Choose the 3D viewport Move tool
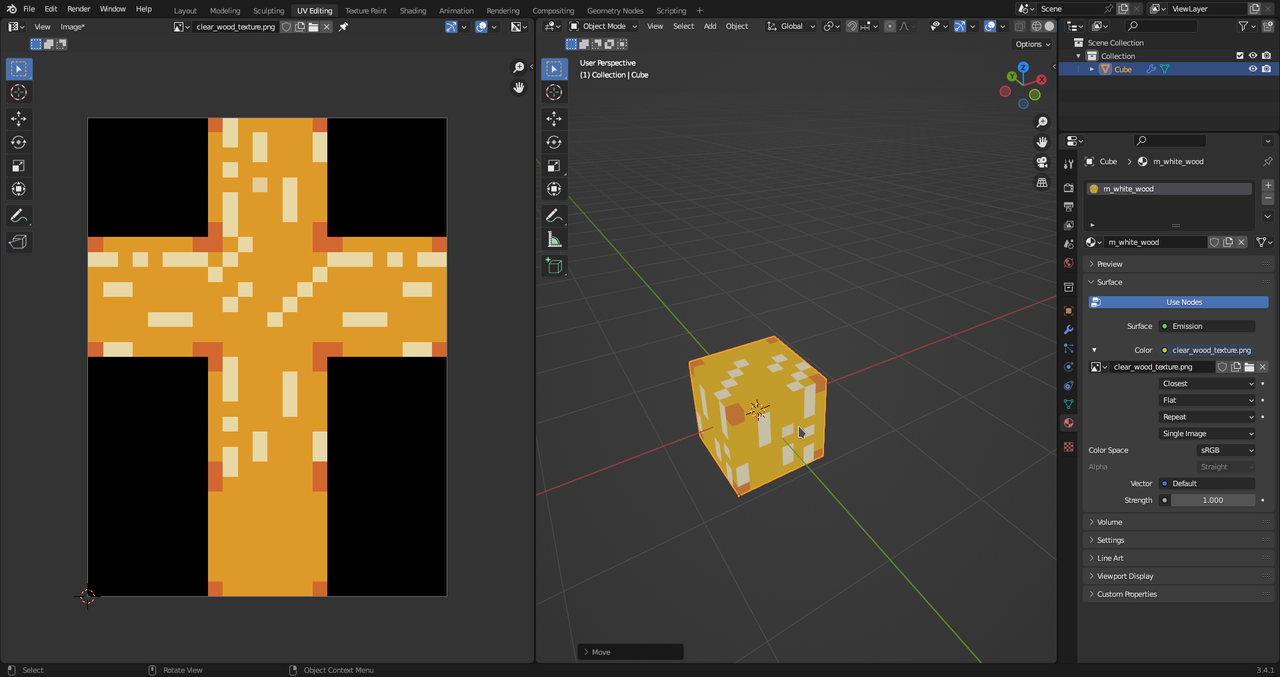This screenshot has height=677, width=1280. coord(554,118)
